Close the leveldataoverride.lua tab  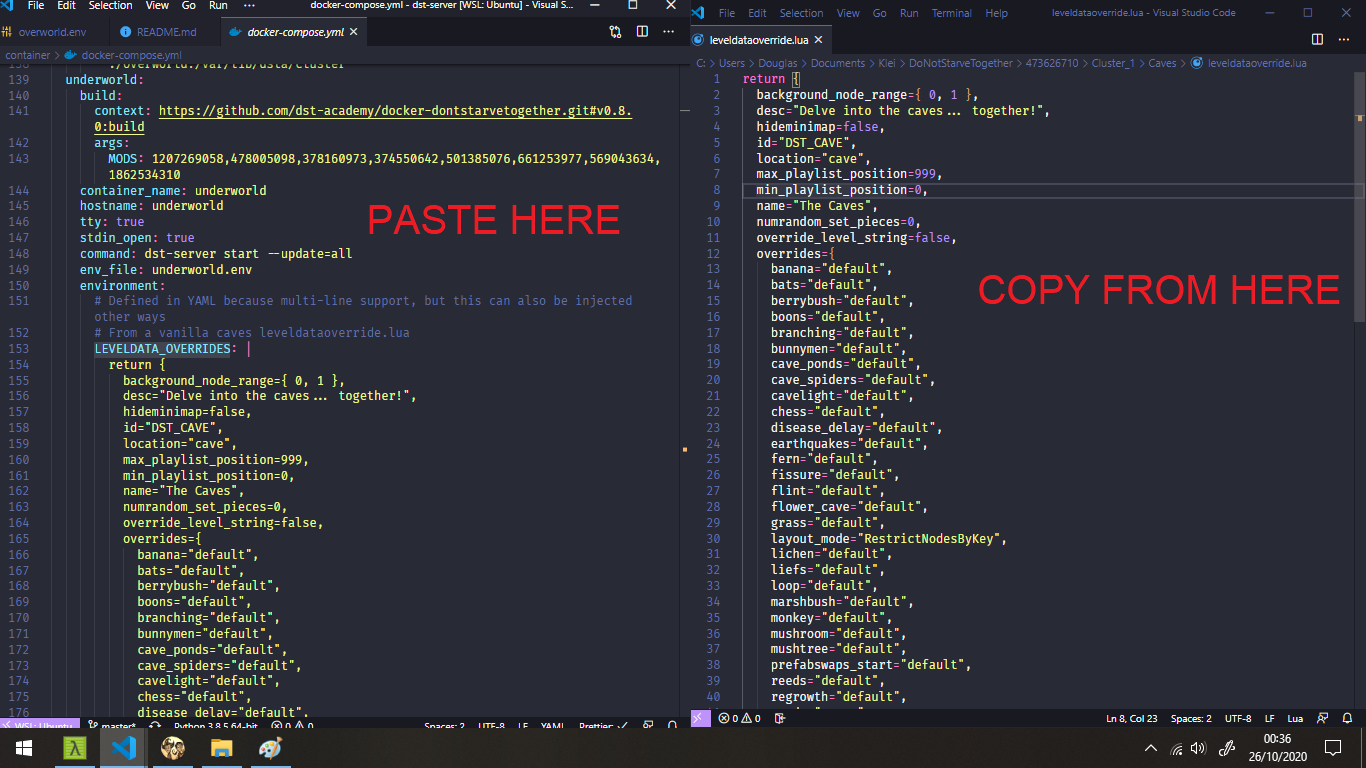[x=818, y=40]
